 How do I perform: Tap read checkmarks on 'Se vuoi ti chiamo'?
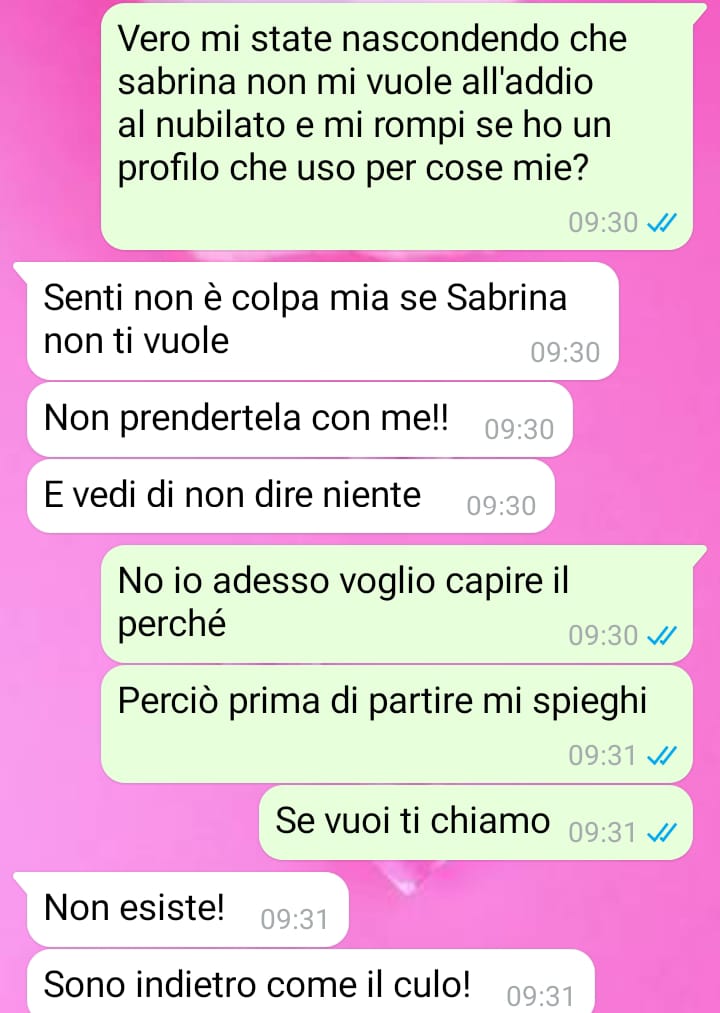(x=662, y=832)
